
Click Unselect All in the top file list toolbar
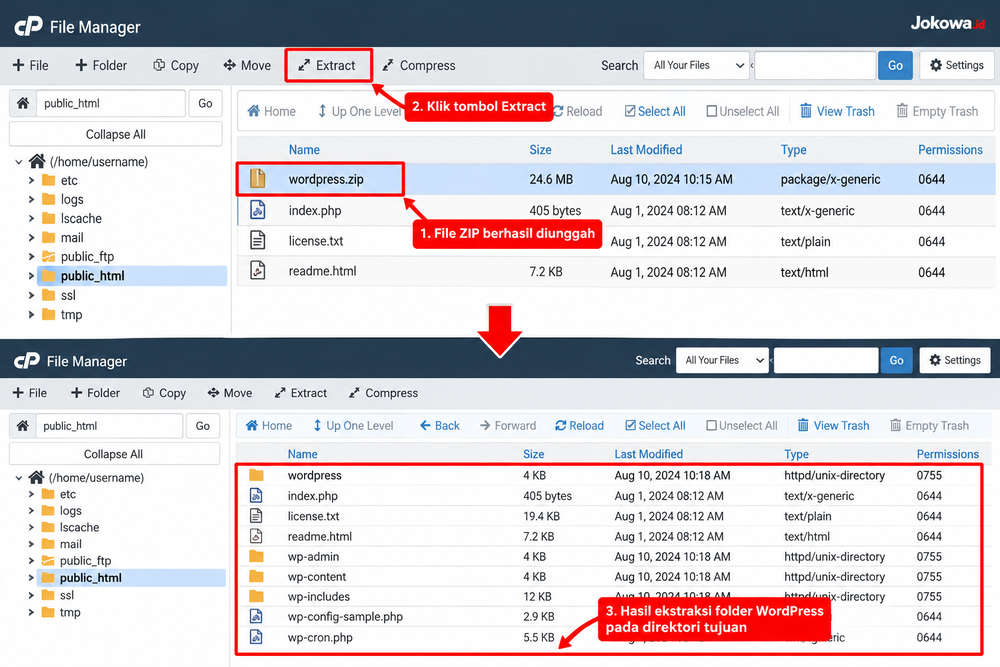(743, 112)
